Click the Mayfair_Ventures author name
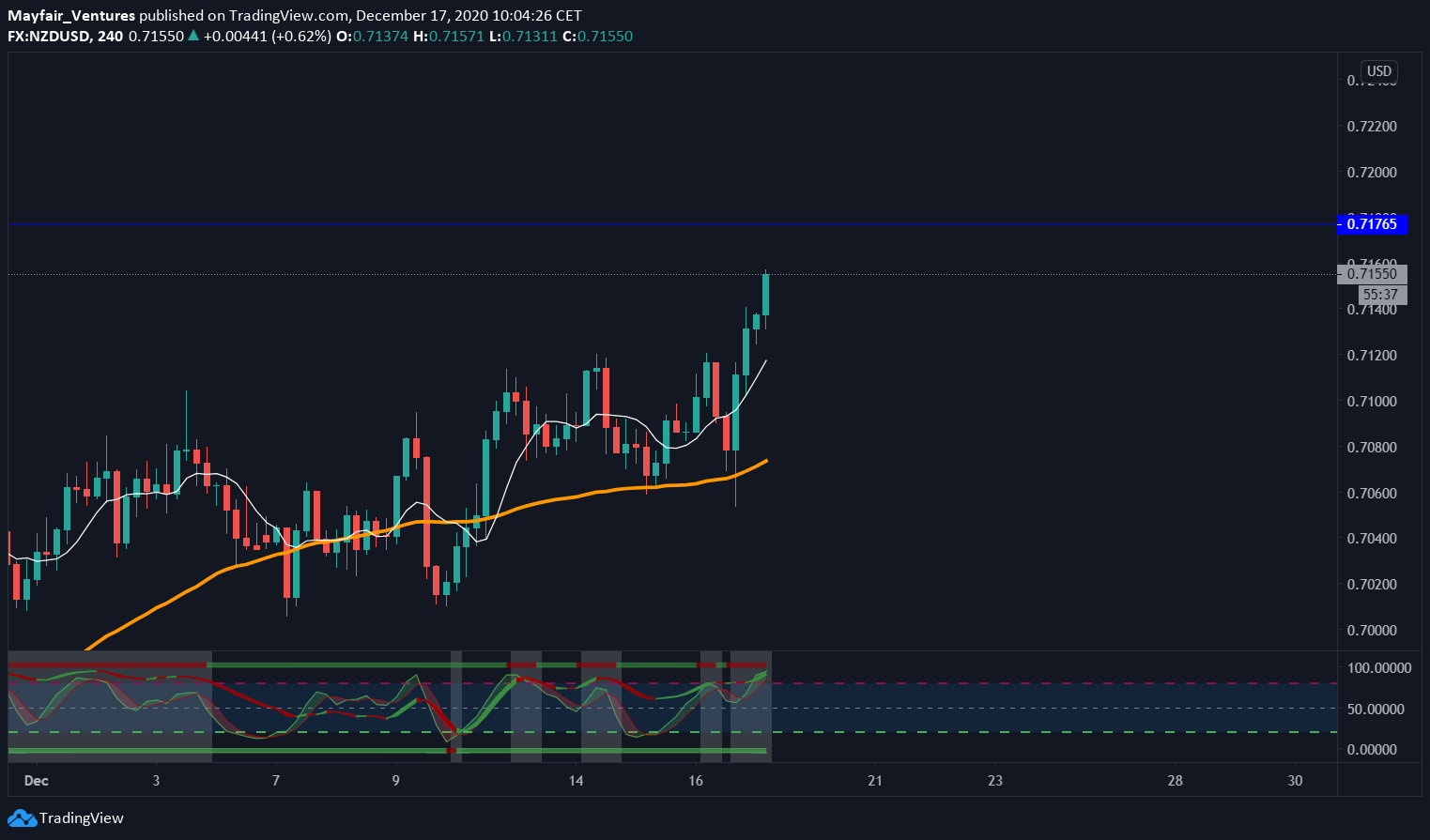Viewport: 1430px width, 840px height. (x=71, y=15)
